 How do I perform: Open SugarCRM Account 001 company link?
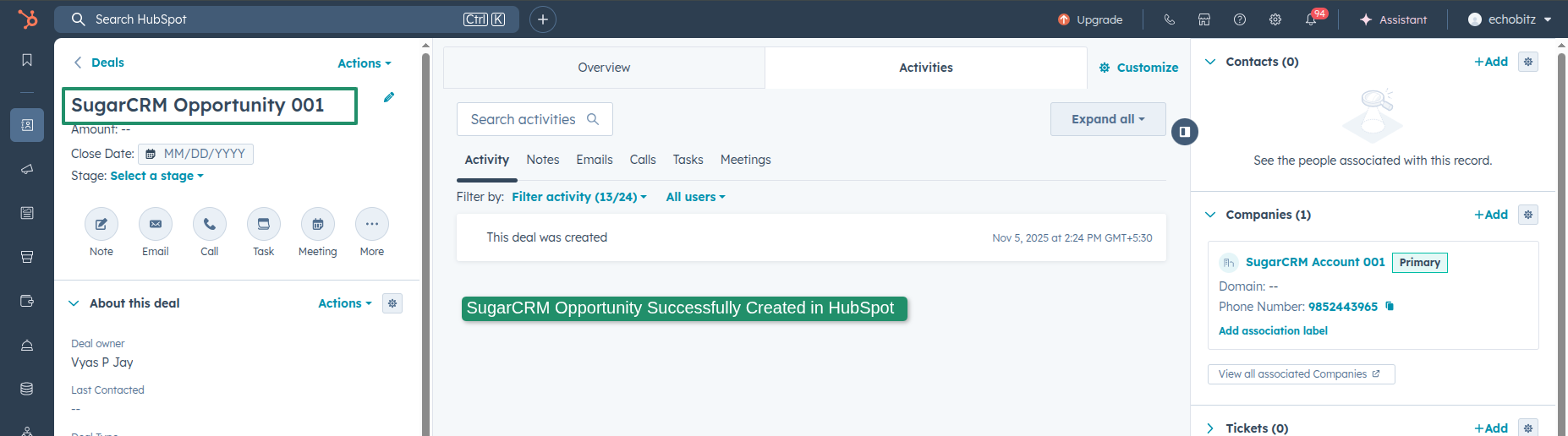point(1315,262)
